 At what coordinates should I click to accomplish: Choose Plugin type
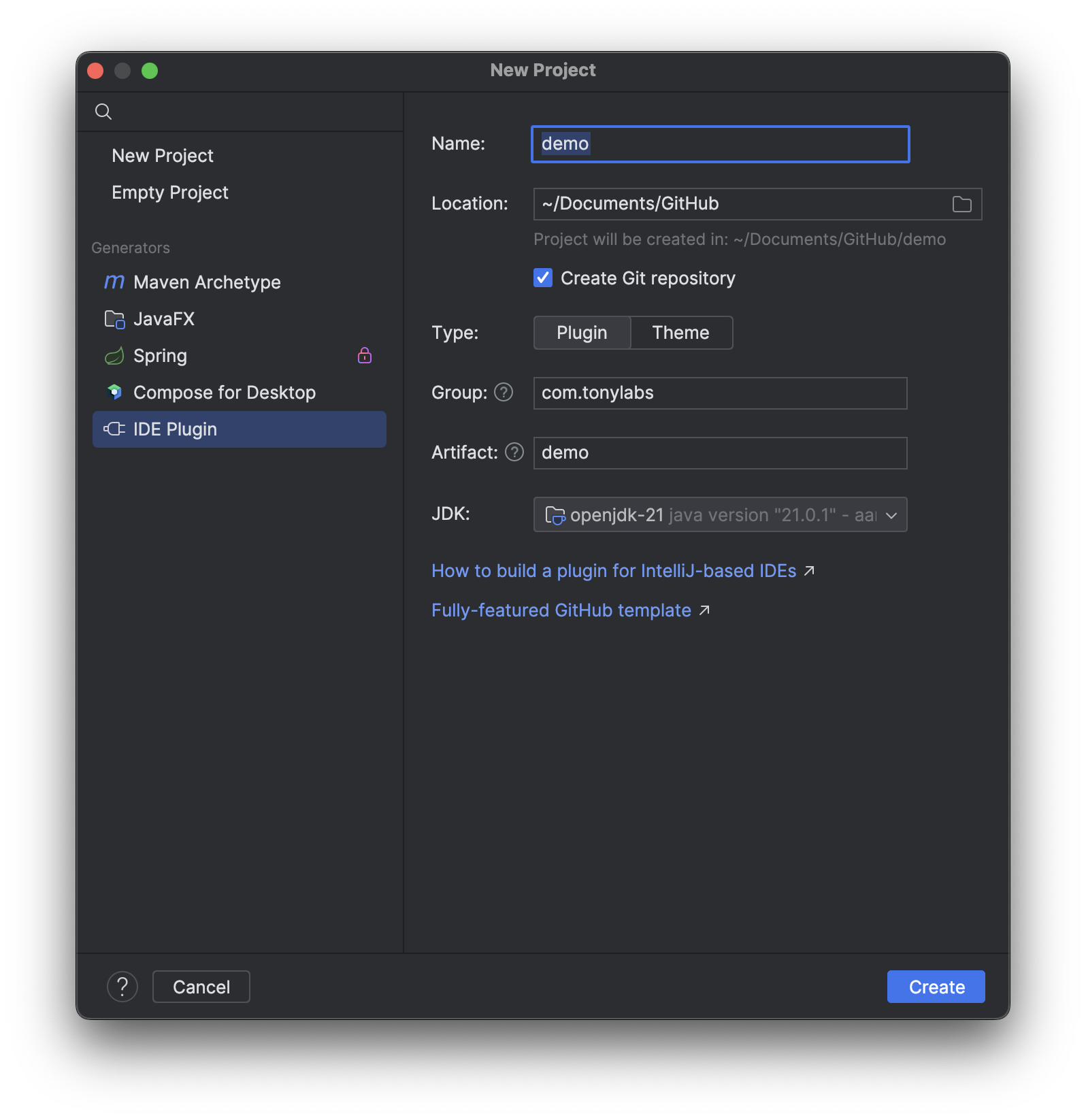(x=582, y=333)
